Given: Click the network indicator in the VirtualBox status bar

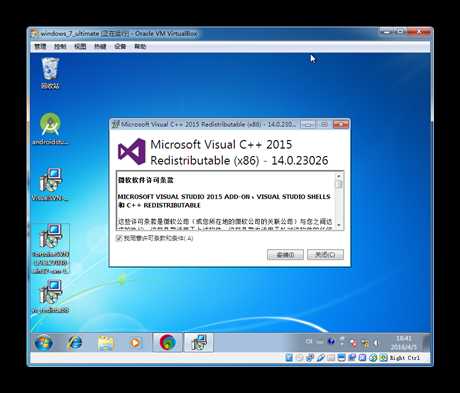Looking at the screenshot, I should click(309, 358).
